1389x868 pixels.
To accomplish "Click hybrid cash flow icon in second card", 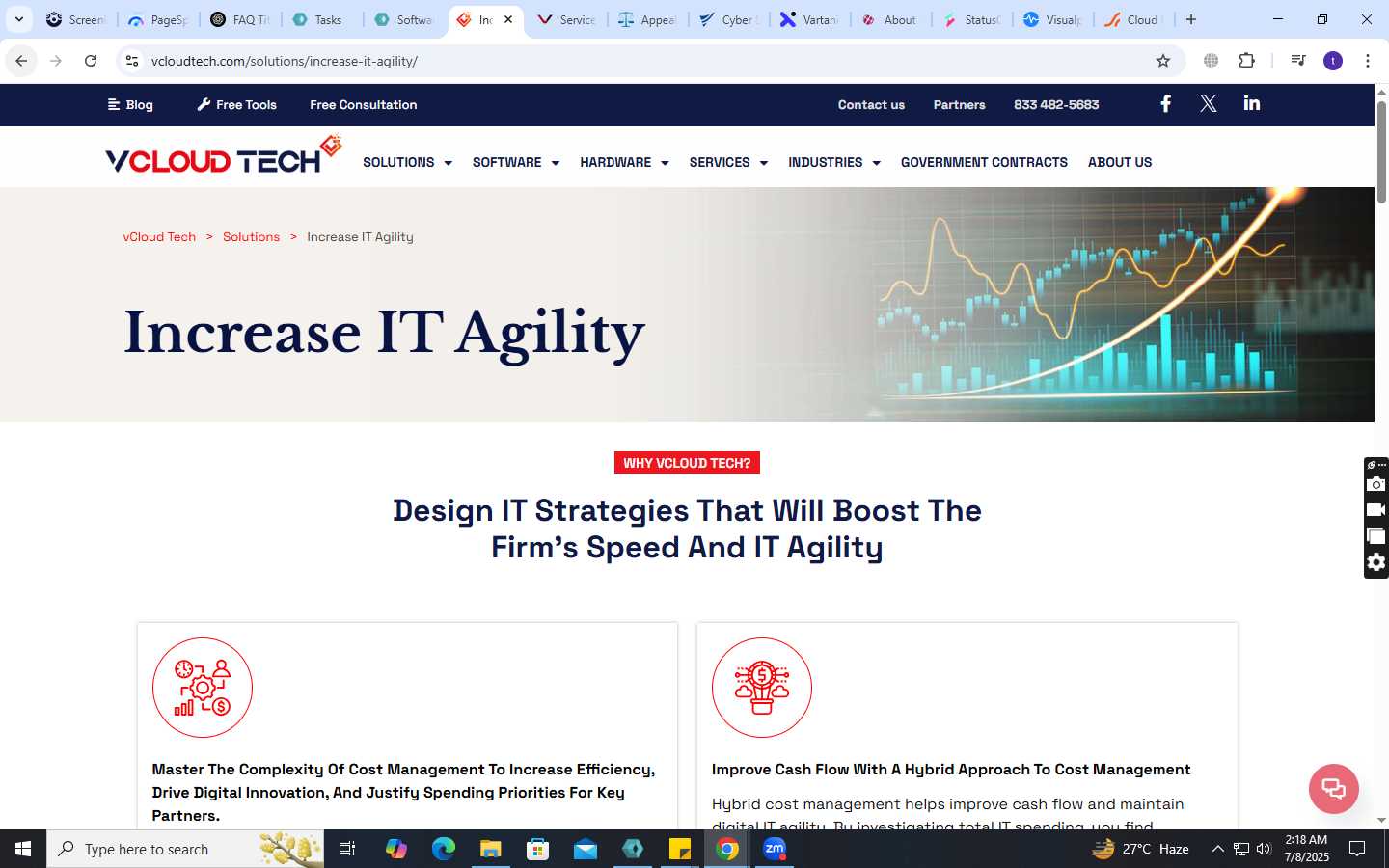I will click(762, 688).
